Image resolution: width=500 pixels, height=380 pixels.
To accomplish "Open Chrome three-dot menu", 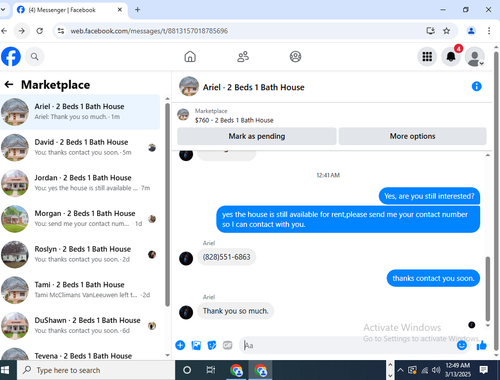I will tap(489, 31).
